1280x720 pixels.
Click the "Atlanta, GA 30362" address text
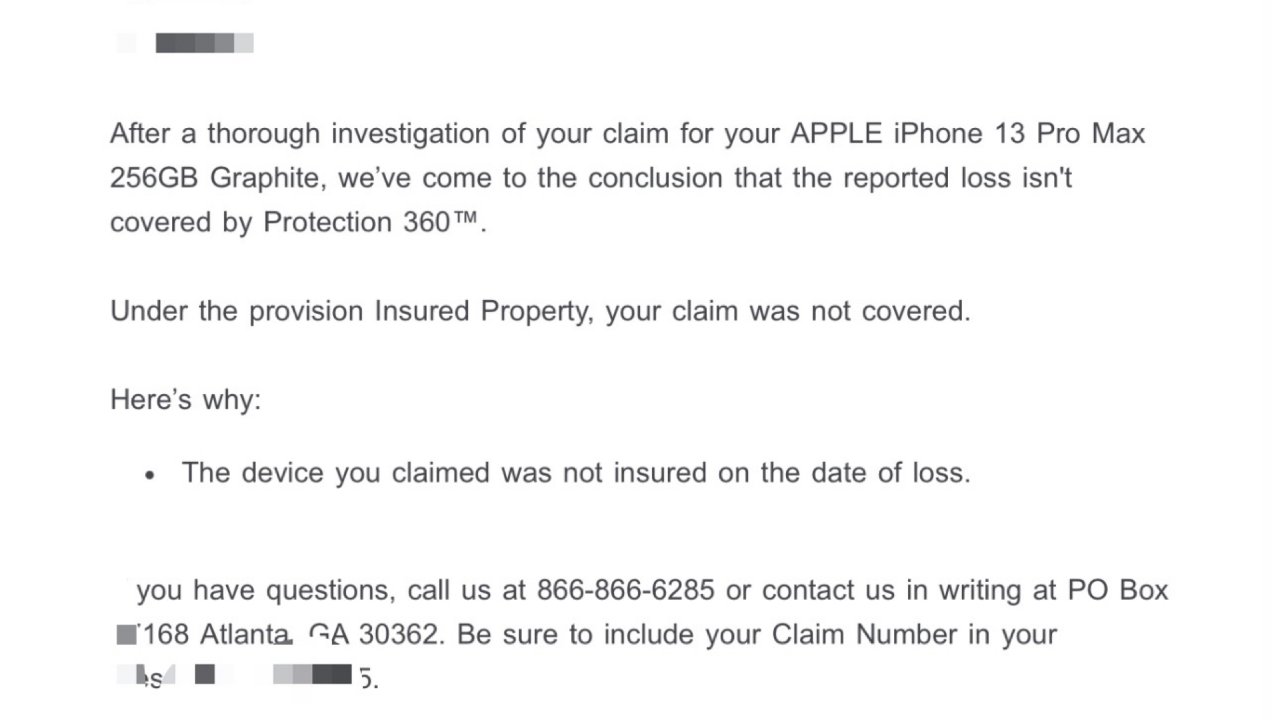(x=318, y=635)
